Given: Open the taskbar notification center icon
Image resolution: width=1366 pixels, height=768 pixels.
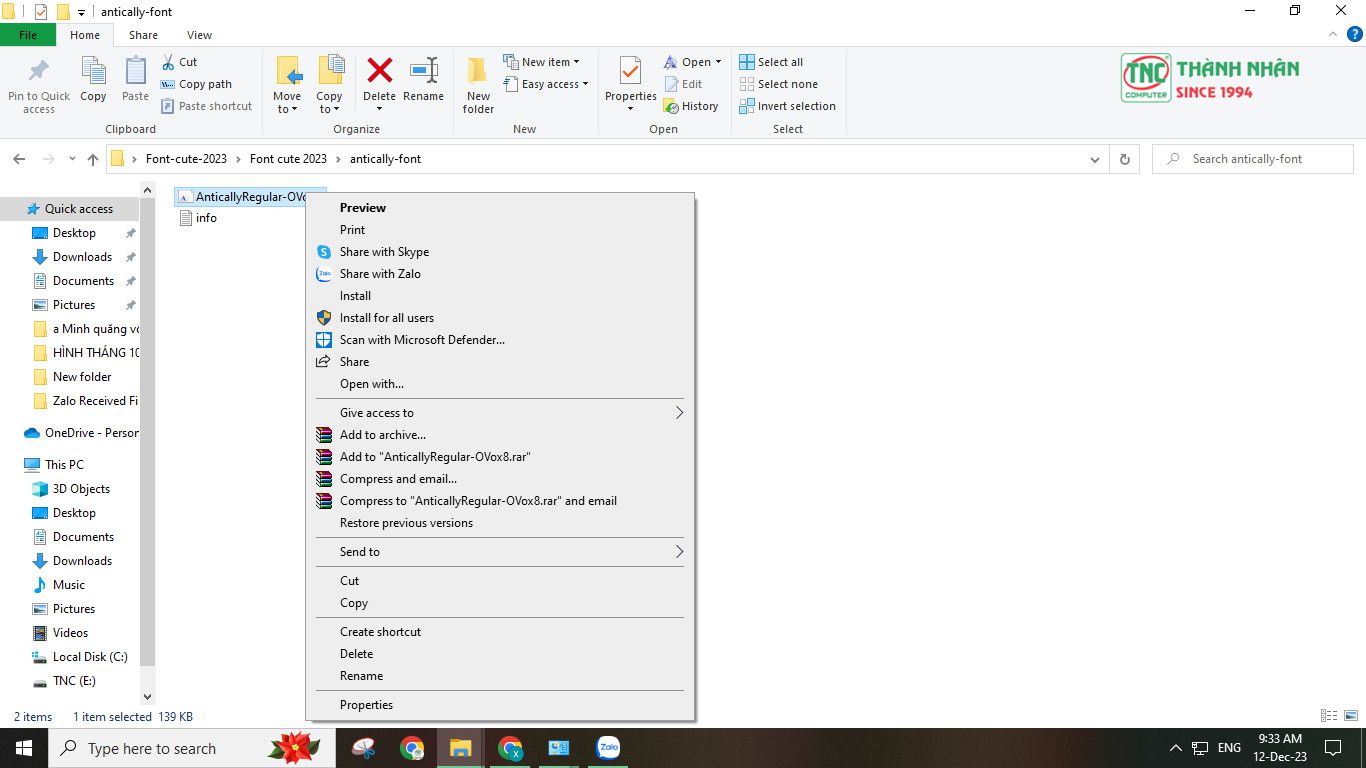Looking at the screenshot, I should tap(1332, 748).
